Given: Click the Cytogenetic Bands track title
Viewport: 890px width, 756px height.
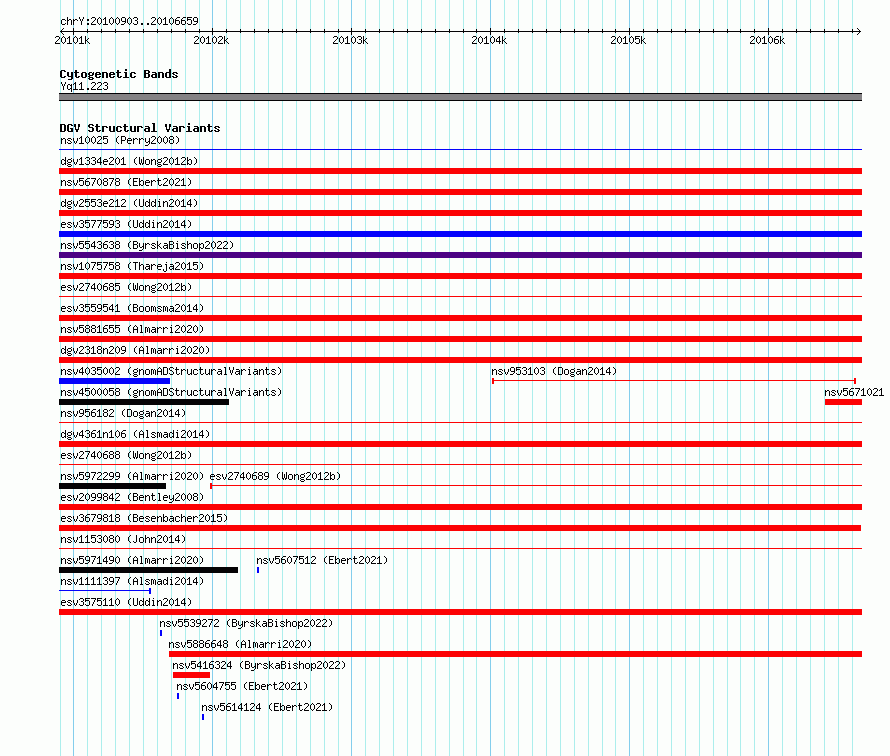Looking at the screenshot, I should [119, 74].
